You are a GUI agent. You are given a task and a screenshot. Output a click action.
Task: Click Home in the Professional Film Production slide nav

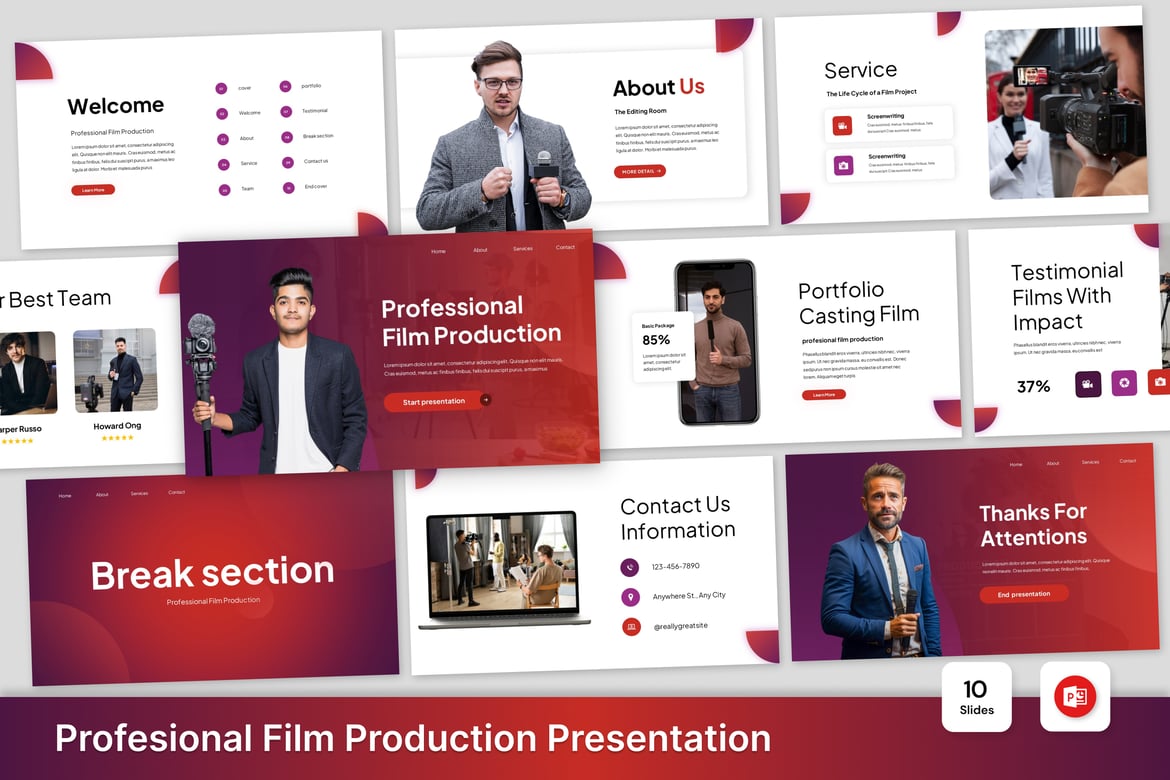click(439, 252)
